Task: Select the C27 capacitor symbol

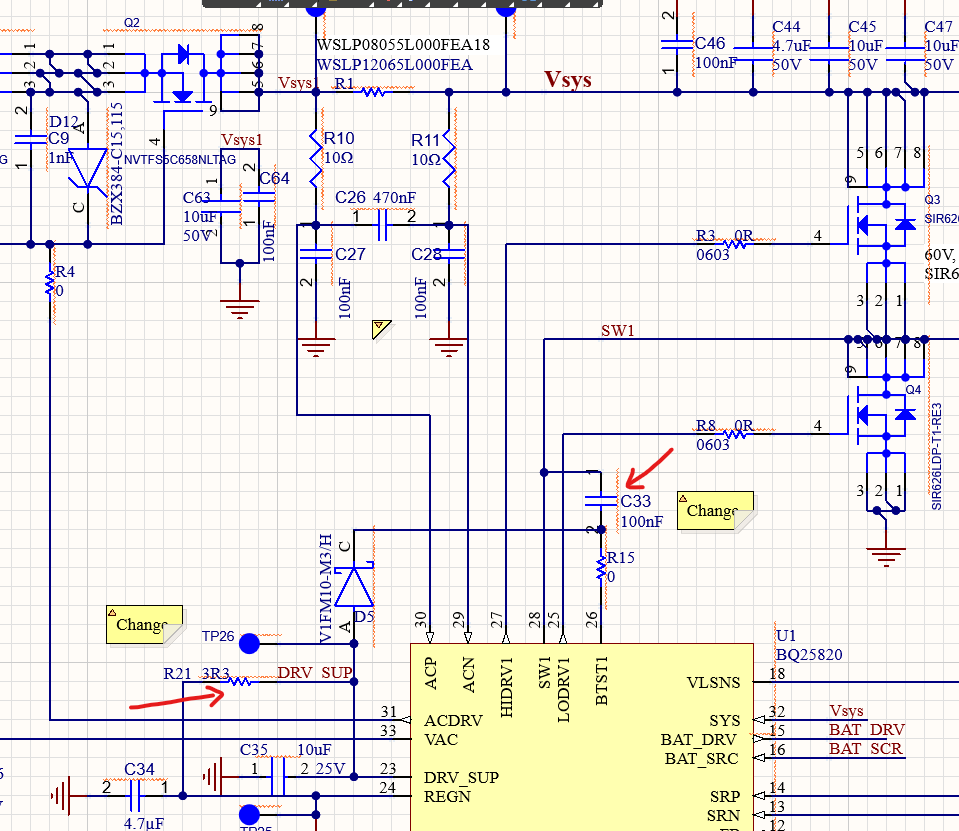Action: click(316, 253)
